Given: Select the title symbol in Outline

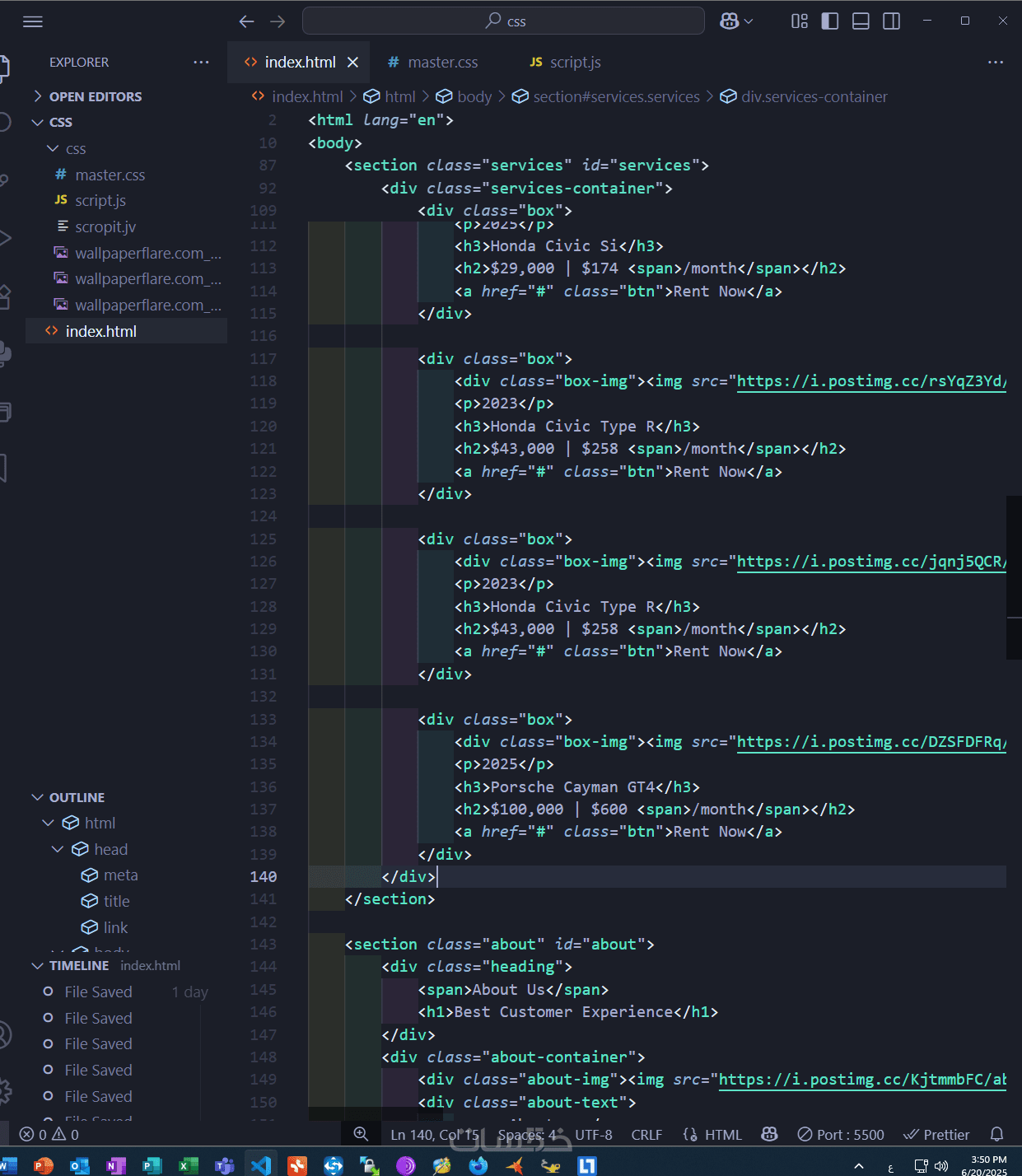Looking at the screenshot, I should pyautogui.click(x=116, y=901).
